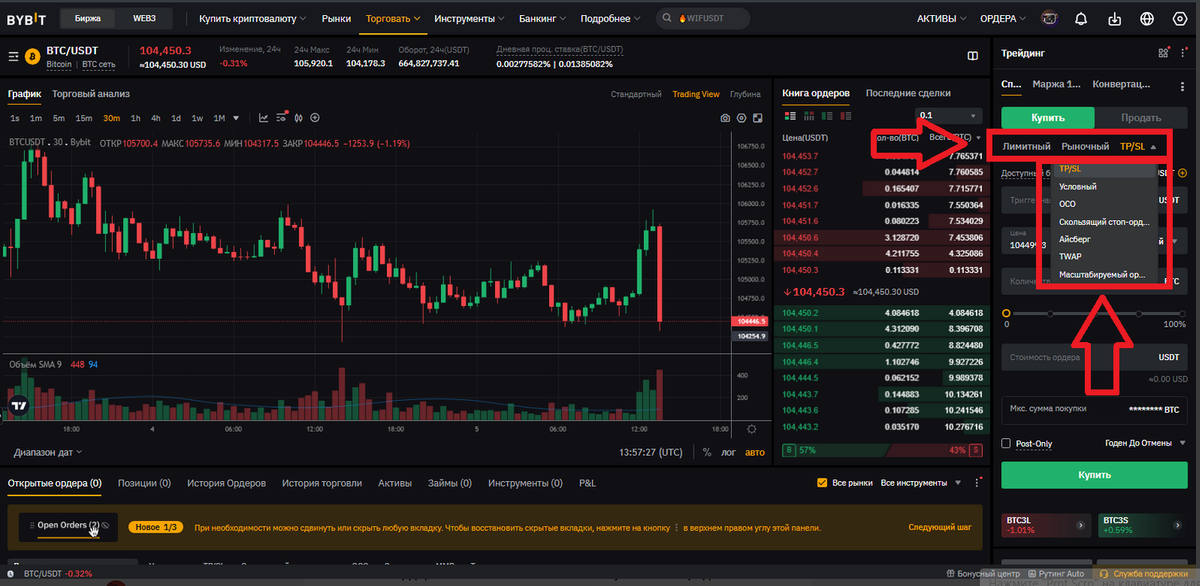Expand the Инструменты dropdown
The image size is (1200, 586).
click(x=469, y=18)
